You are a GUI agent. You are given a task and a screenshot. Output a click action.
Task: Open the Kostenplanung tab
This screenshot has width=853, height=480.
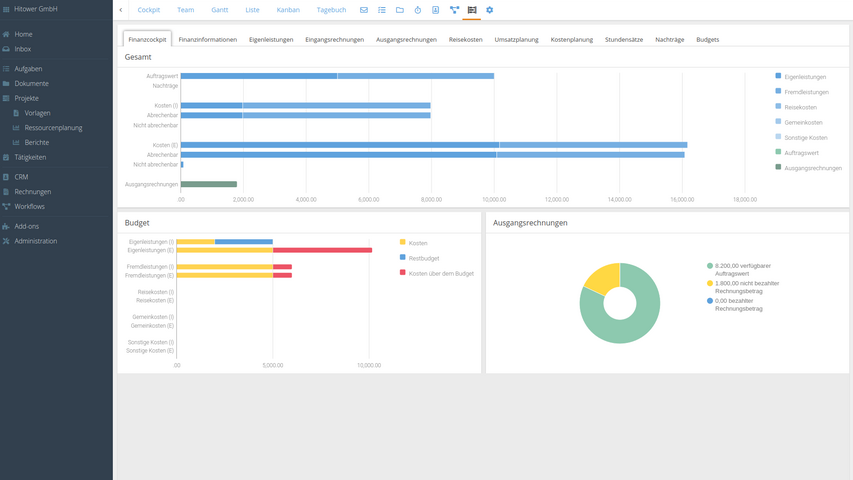tap(571, 39)
